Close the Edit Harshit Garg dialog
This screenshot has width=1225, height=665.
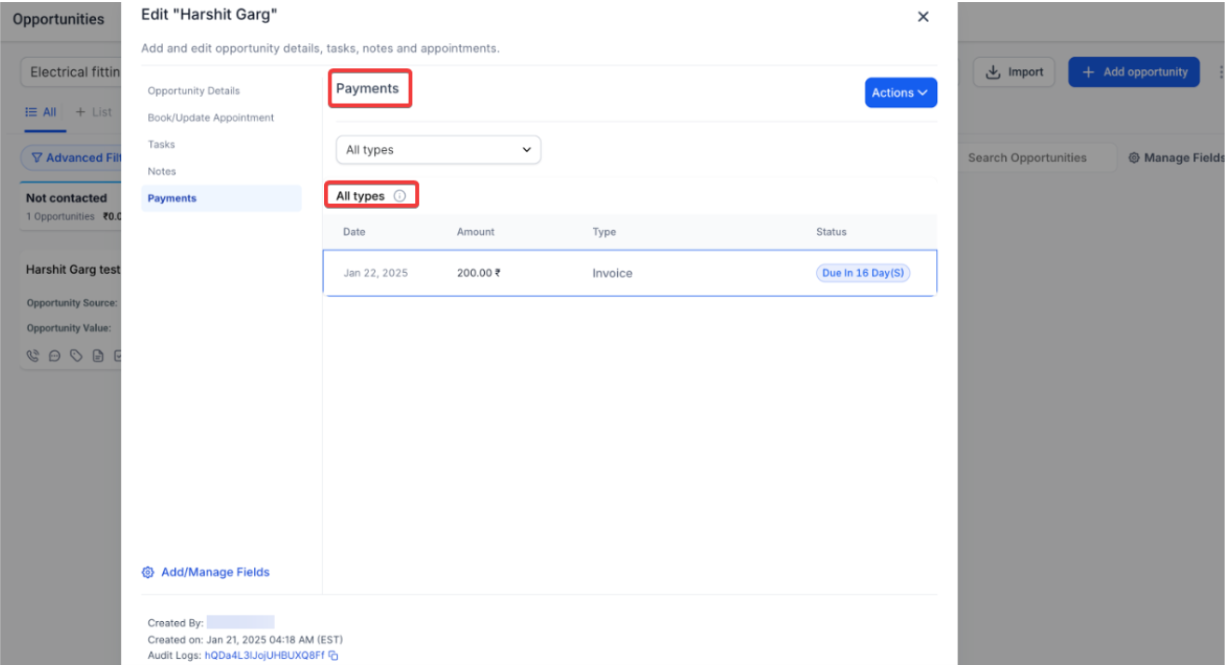coord(923,17)
